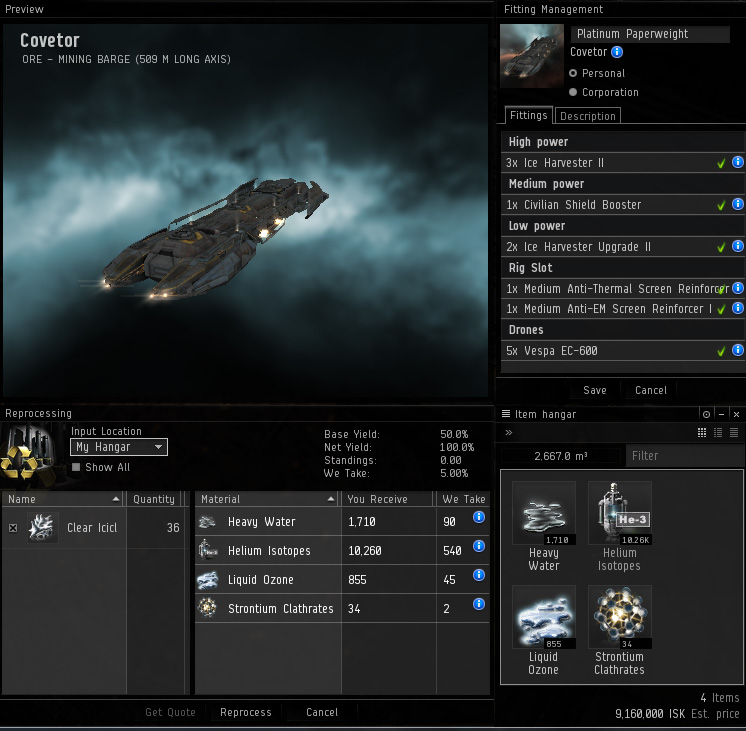Viewport: 746px width, 731px height.
Task: Select Helium Isotopes He-3 icon in hangar
Action: [x=620, y=513]
